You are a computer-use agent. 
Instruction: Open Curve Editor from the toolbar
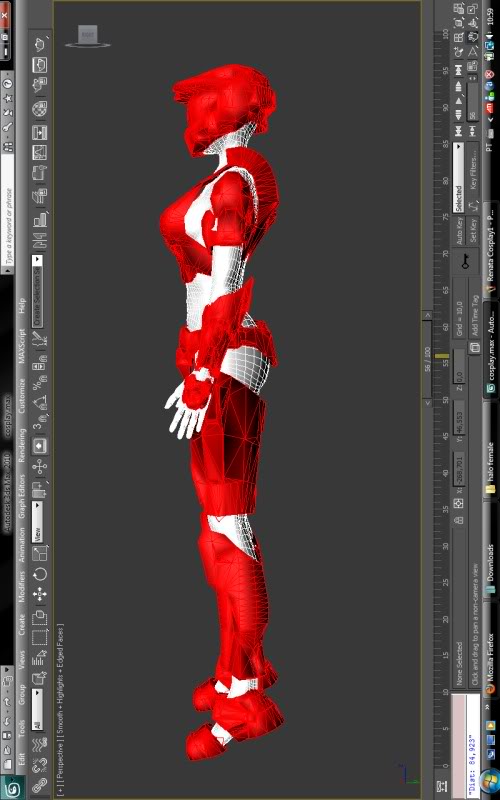(x=40, y=153)
